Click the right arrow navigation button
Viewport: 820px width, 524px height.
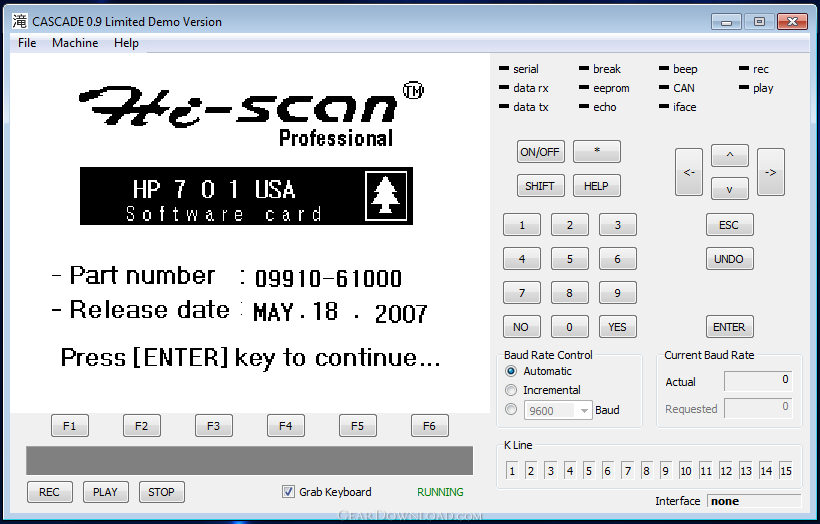(x=771, y=172)
